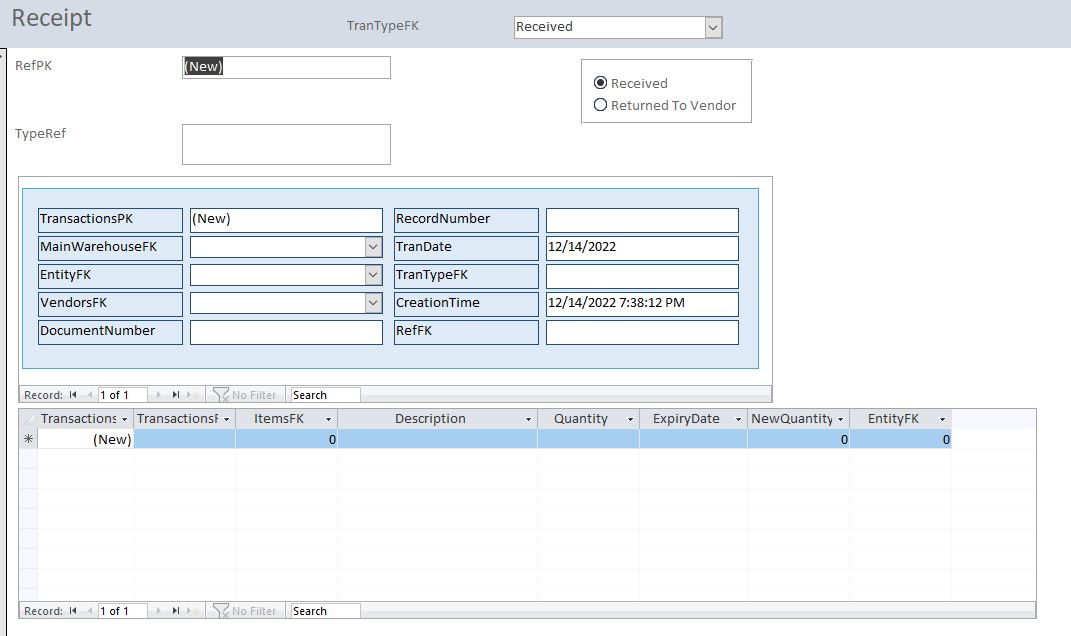Viewport: 1071px width, 636px height.
Task: Open the EntityFK combo box in form
Action: pyautogui.click(x=373, y=275)
